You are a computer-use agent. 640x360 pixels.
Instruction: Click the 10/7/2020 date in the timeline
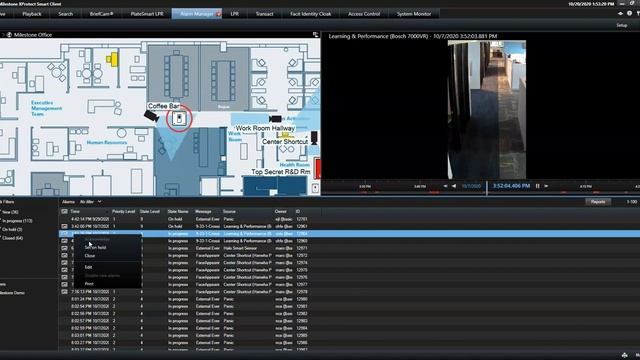pos(471,186)
